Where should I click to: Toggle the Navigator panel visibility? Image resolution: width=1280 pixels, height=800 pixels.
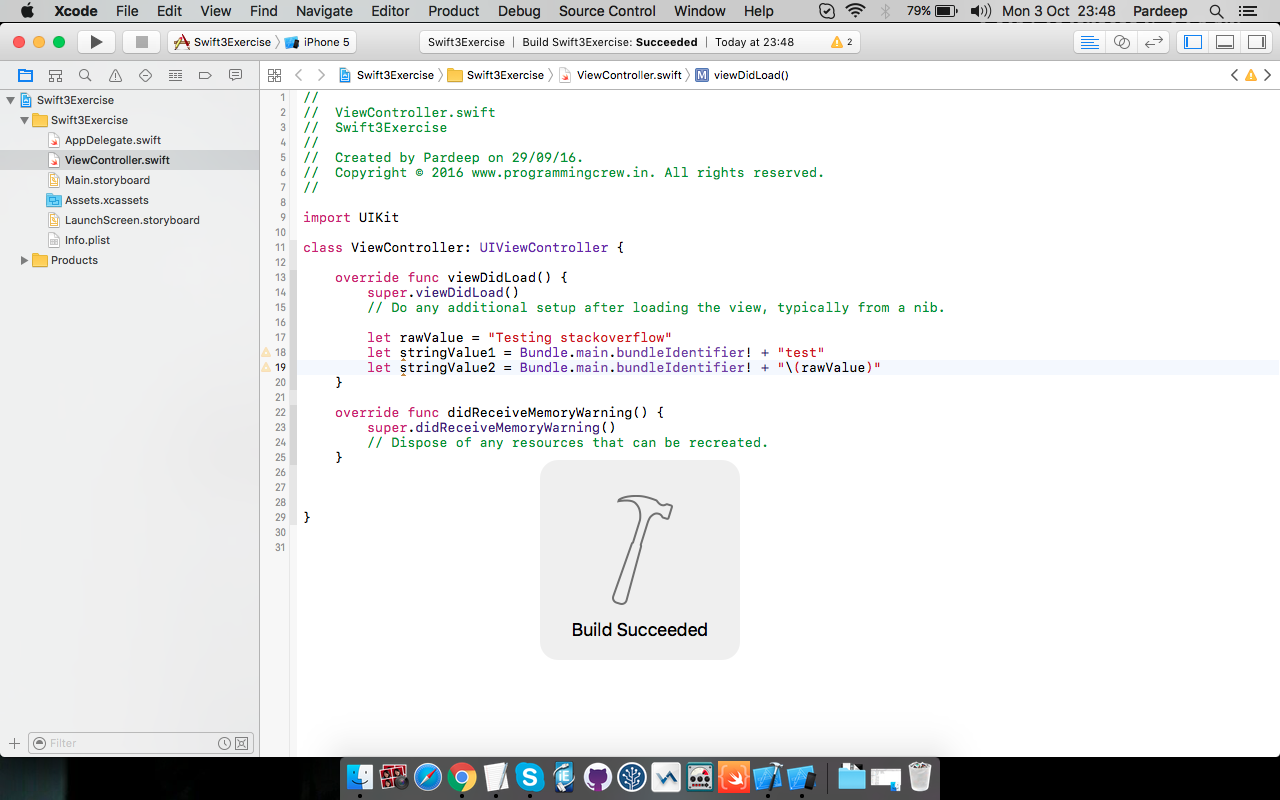tap(1192, 42)
